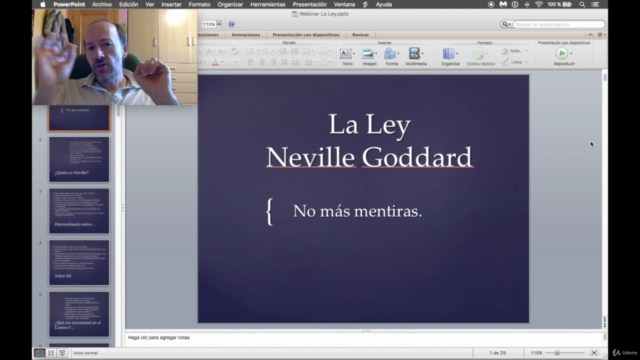Click the center text alignment icon

pyautogui.click(x=262, y=62)
